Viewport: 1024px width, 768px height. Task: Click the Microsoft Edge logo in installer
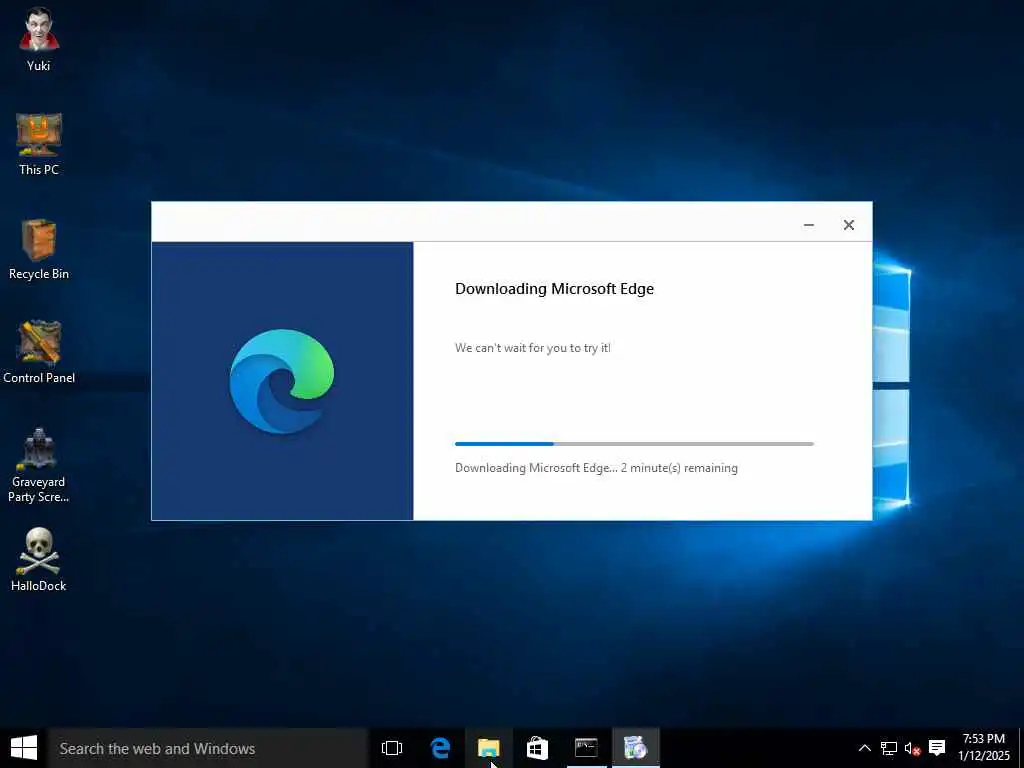pyautogui.click(x=281, y=381)
